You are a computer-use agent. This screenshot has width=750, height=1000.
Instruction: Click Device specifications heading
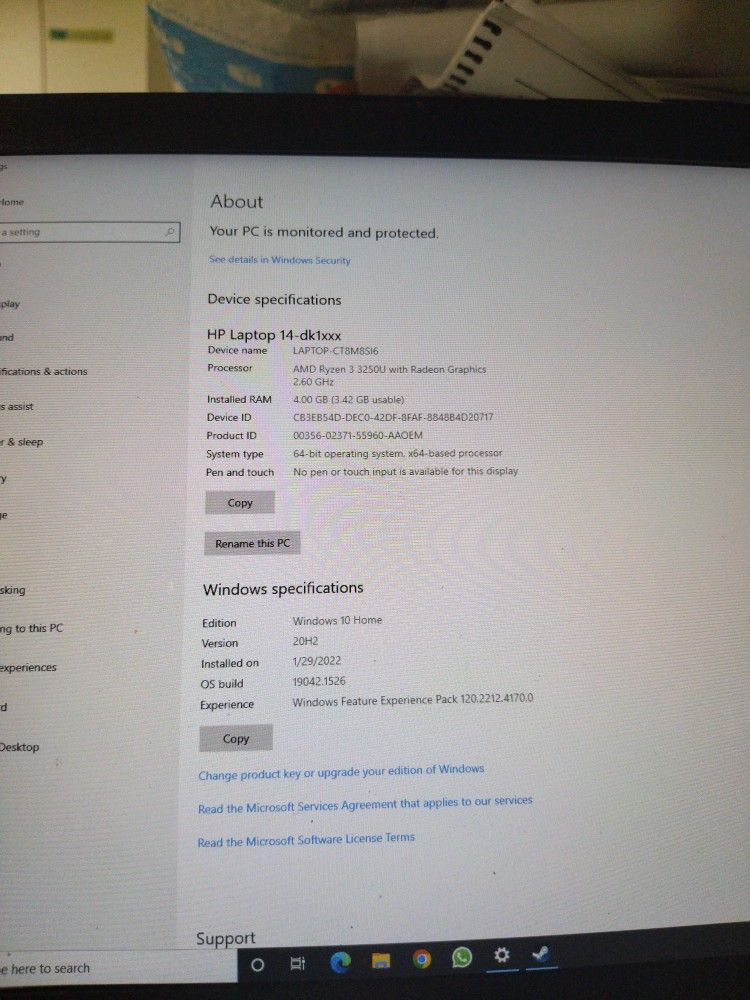point(274,299)
